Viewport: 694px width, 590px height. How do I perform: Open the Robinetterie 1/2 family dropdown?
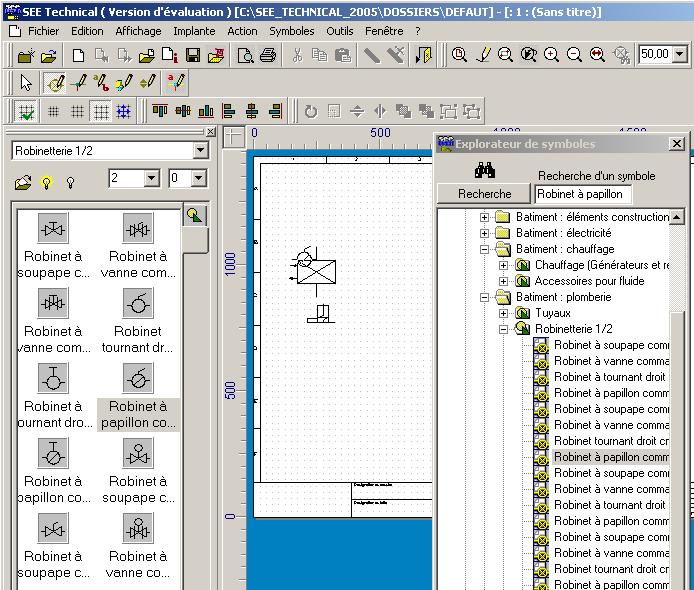(x=200, y=150)
